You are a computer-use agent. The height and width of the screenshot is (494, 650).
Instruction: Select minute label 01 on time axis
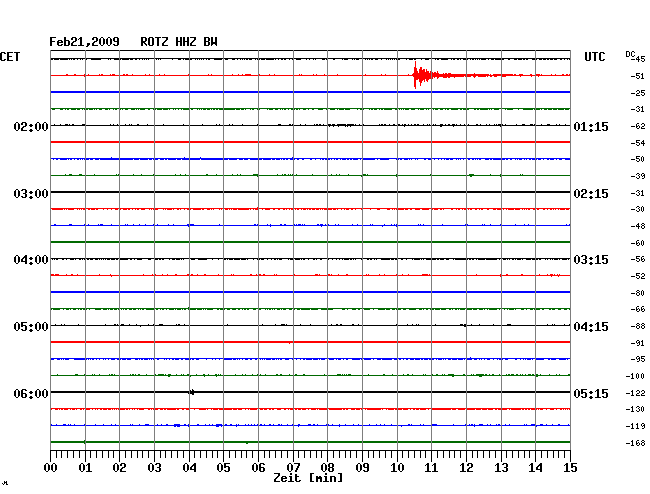click(85, 468)
